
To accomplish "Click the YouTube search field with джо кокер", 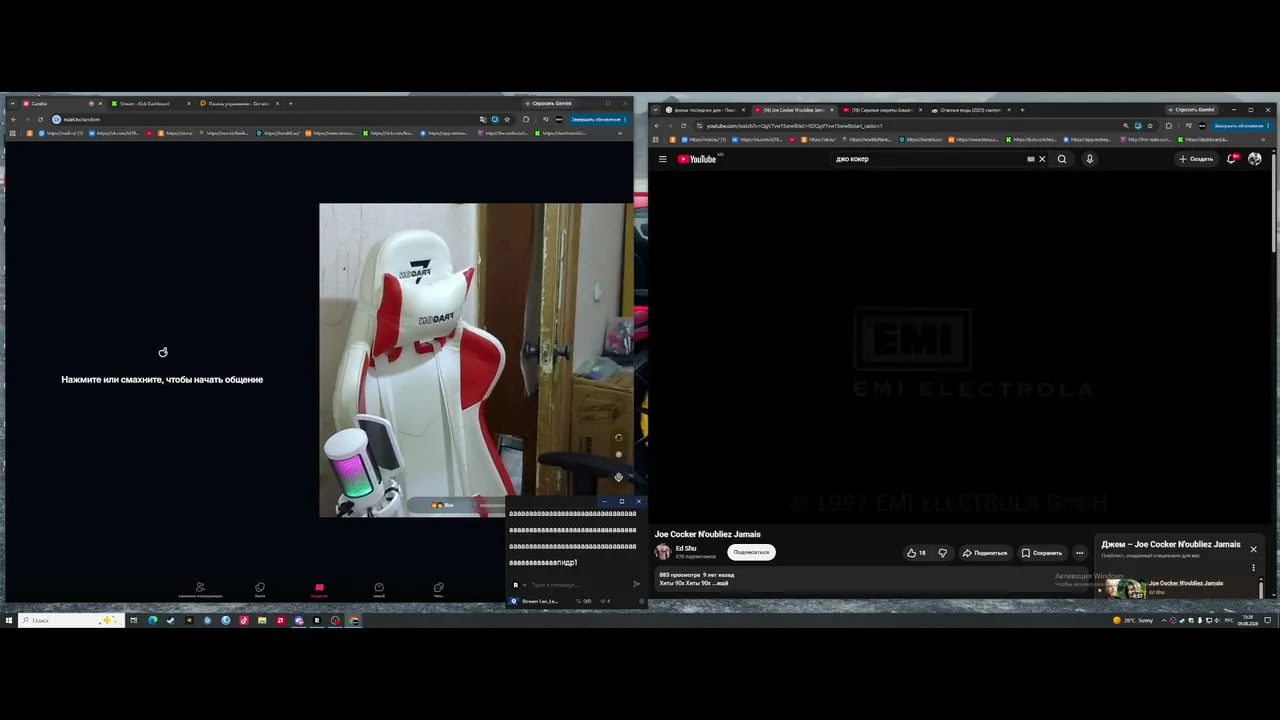I will (x=930, y=159).
